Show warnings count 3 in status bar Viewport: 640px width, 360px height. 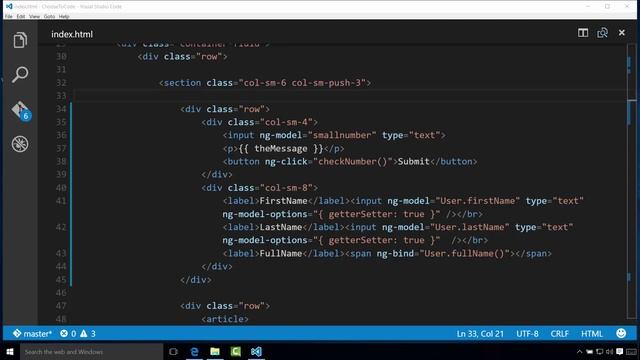[x=88, y=333]
